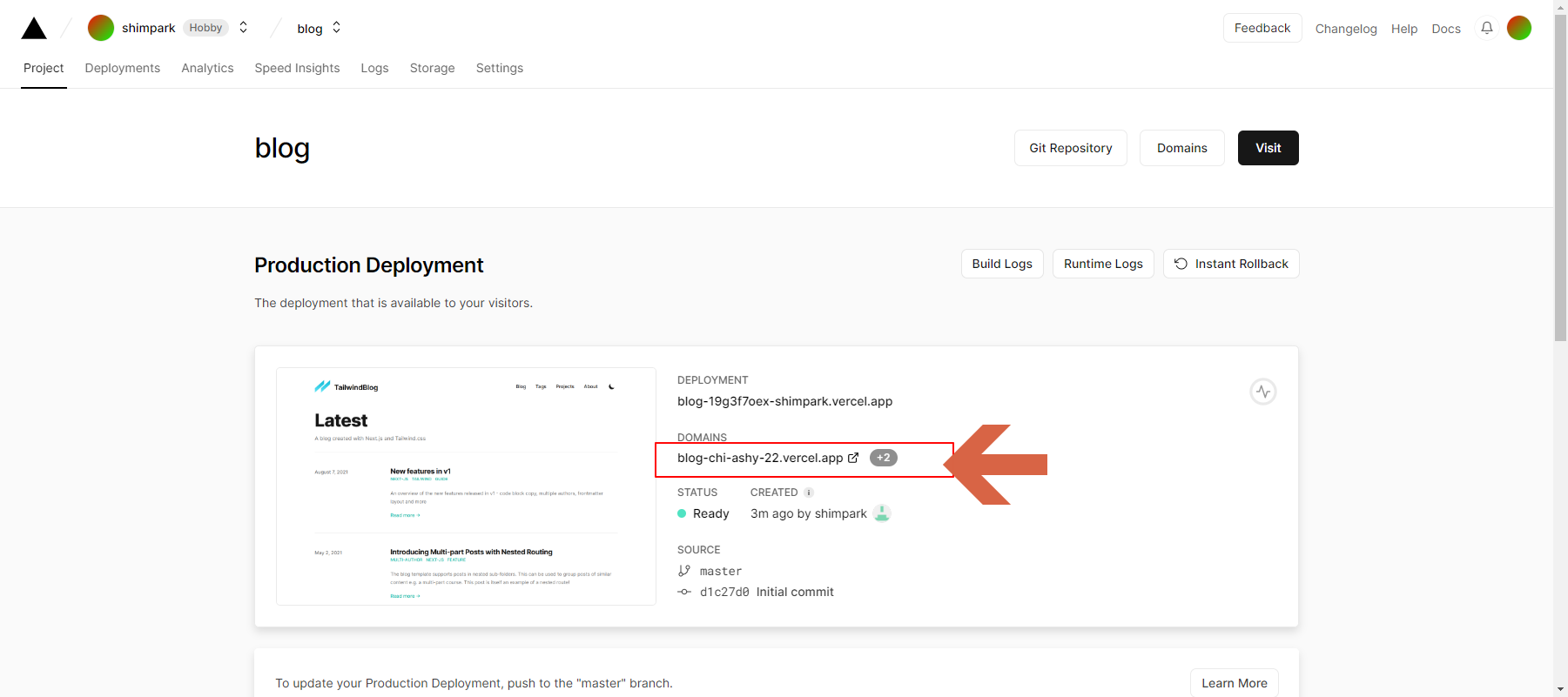Image resolution: width=1568 pixels, height=697 pixels.
Task: Open the deployment activity pulse icon
Action: coord(1263,392)
